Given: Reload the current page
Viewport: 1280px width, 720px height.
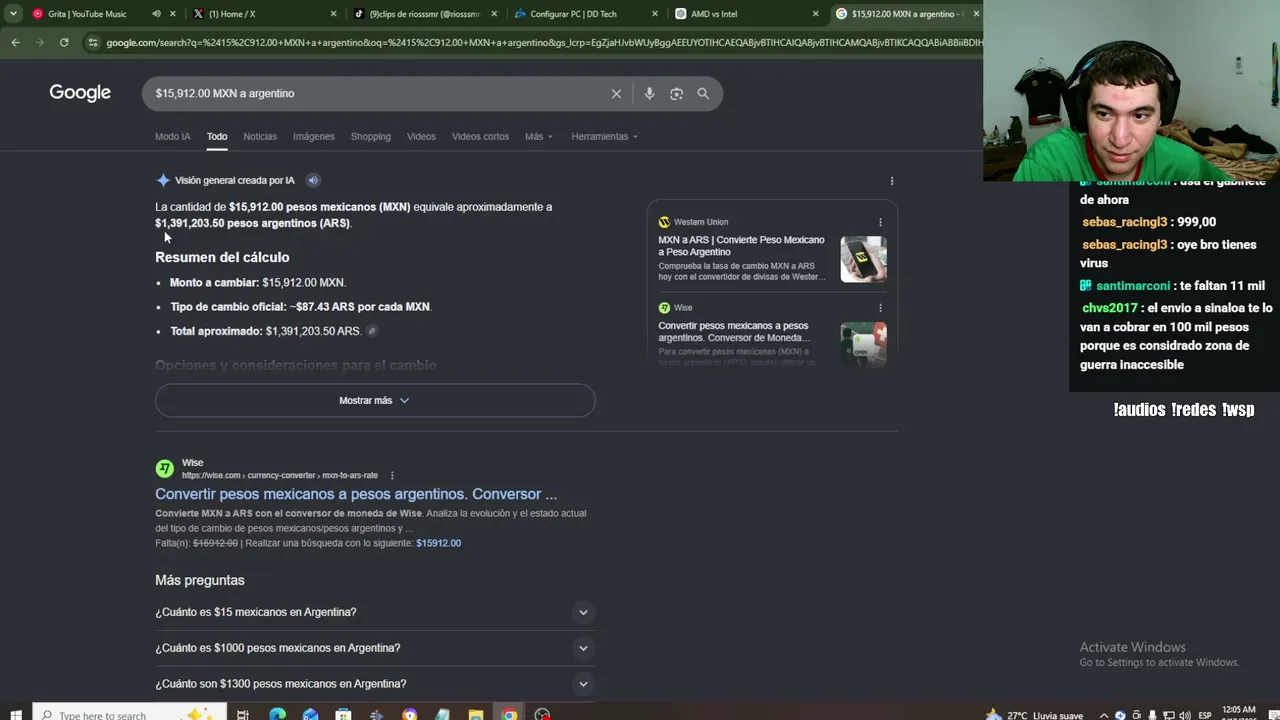Looking at the screenshot, I should click(x=64, y=42).
